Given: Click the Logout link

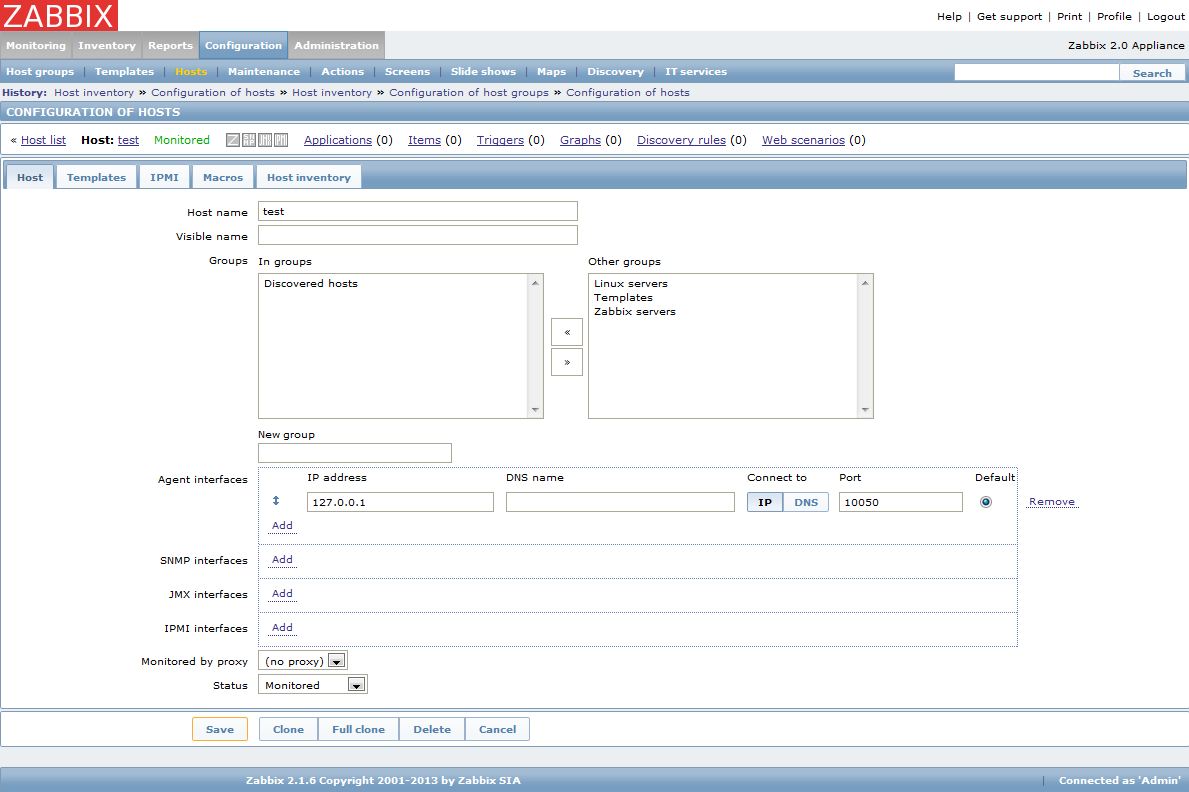Looking at the screenshot, I should tap(1165, 16).
